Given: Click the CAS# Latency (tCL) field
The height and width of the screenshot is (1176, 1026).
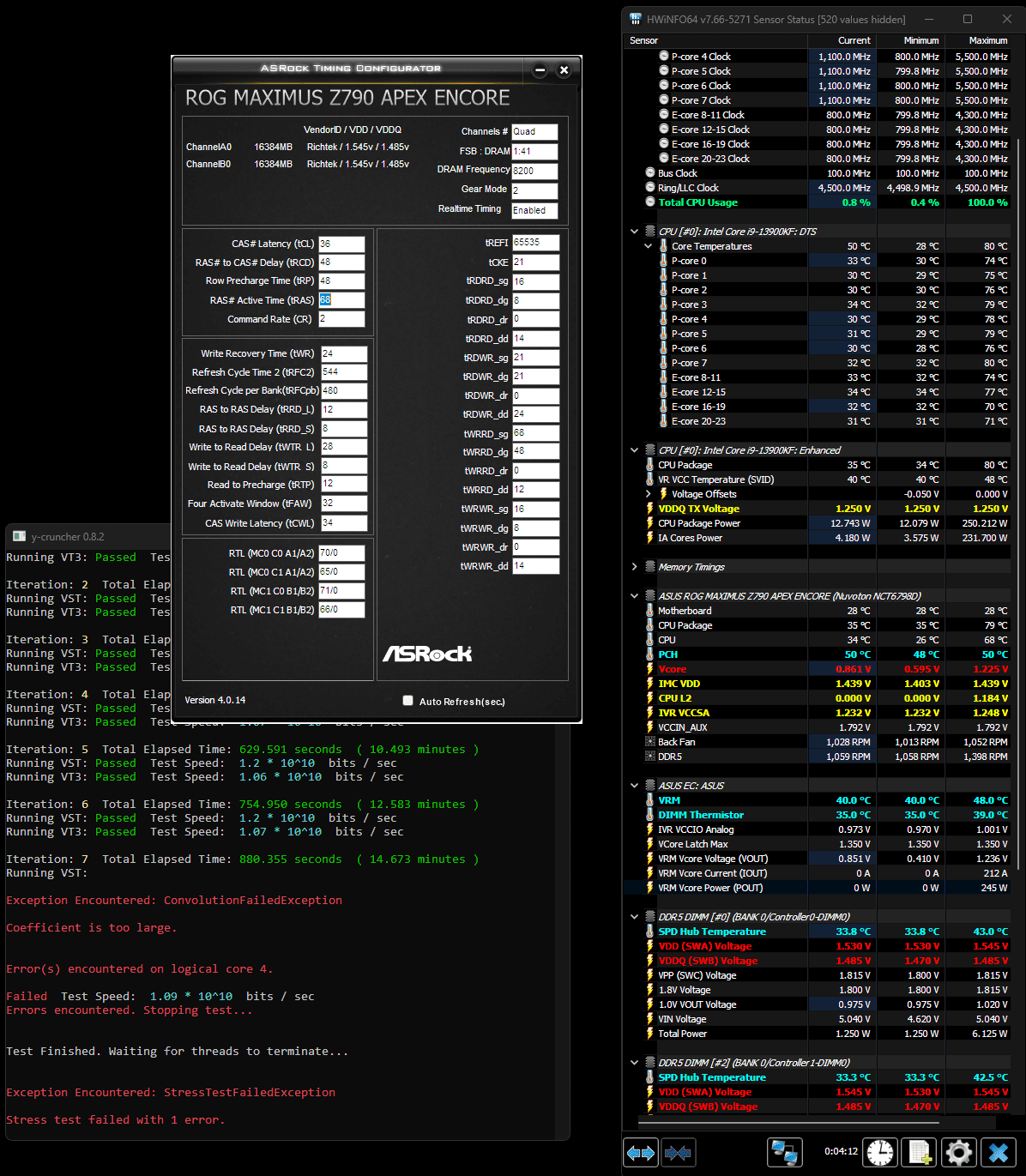Looking at the screenshot, I should coord(341,244).
